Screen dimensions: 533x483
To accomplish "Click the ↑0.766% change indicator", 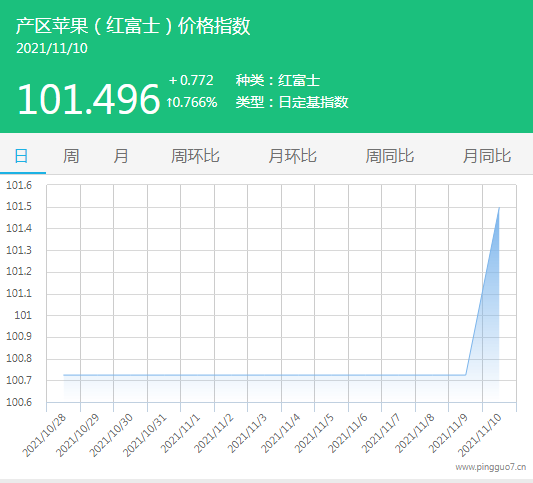I will coord(192,102).
